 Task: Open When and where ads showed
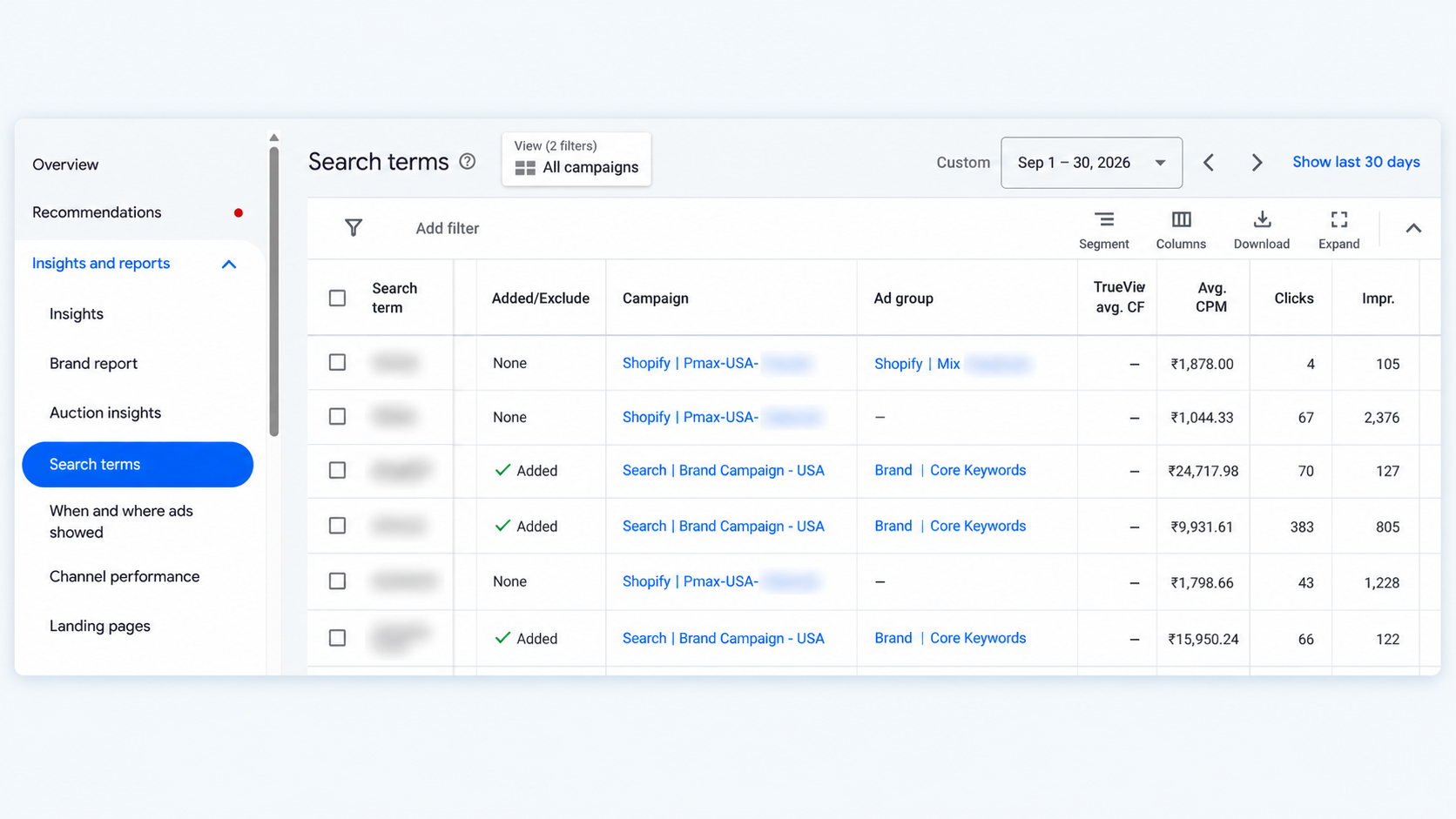click(121, 521)
